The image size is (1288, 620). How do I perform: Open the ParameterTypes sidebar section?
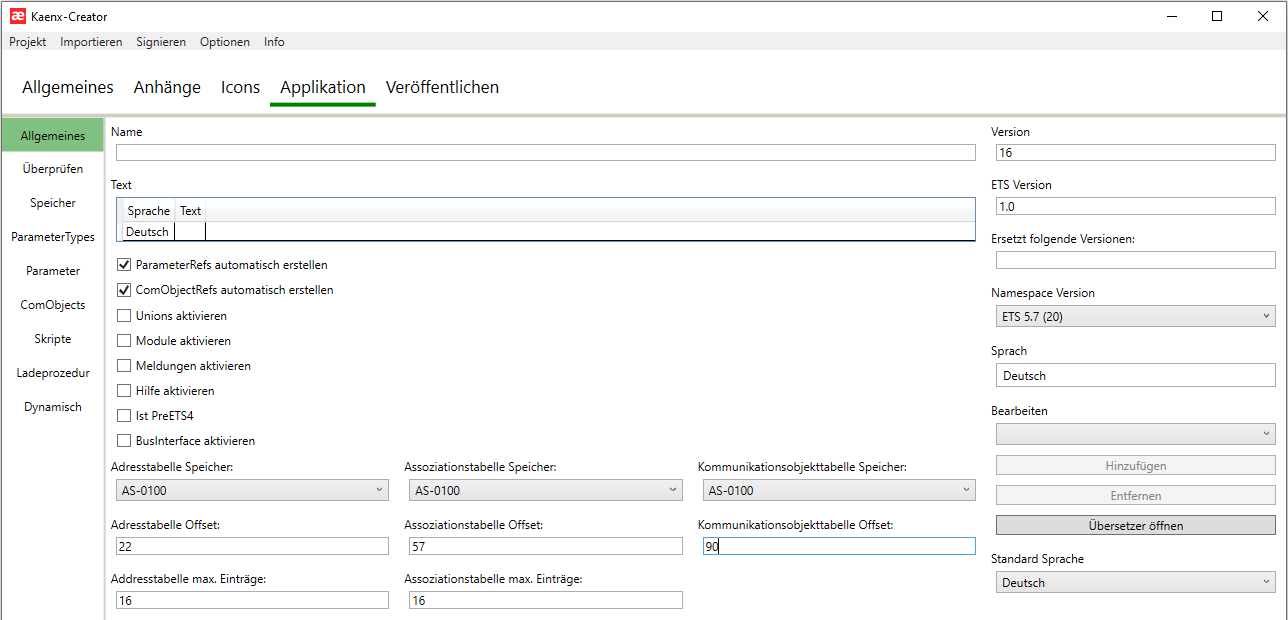tap(53, 237)
